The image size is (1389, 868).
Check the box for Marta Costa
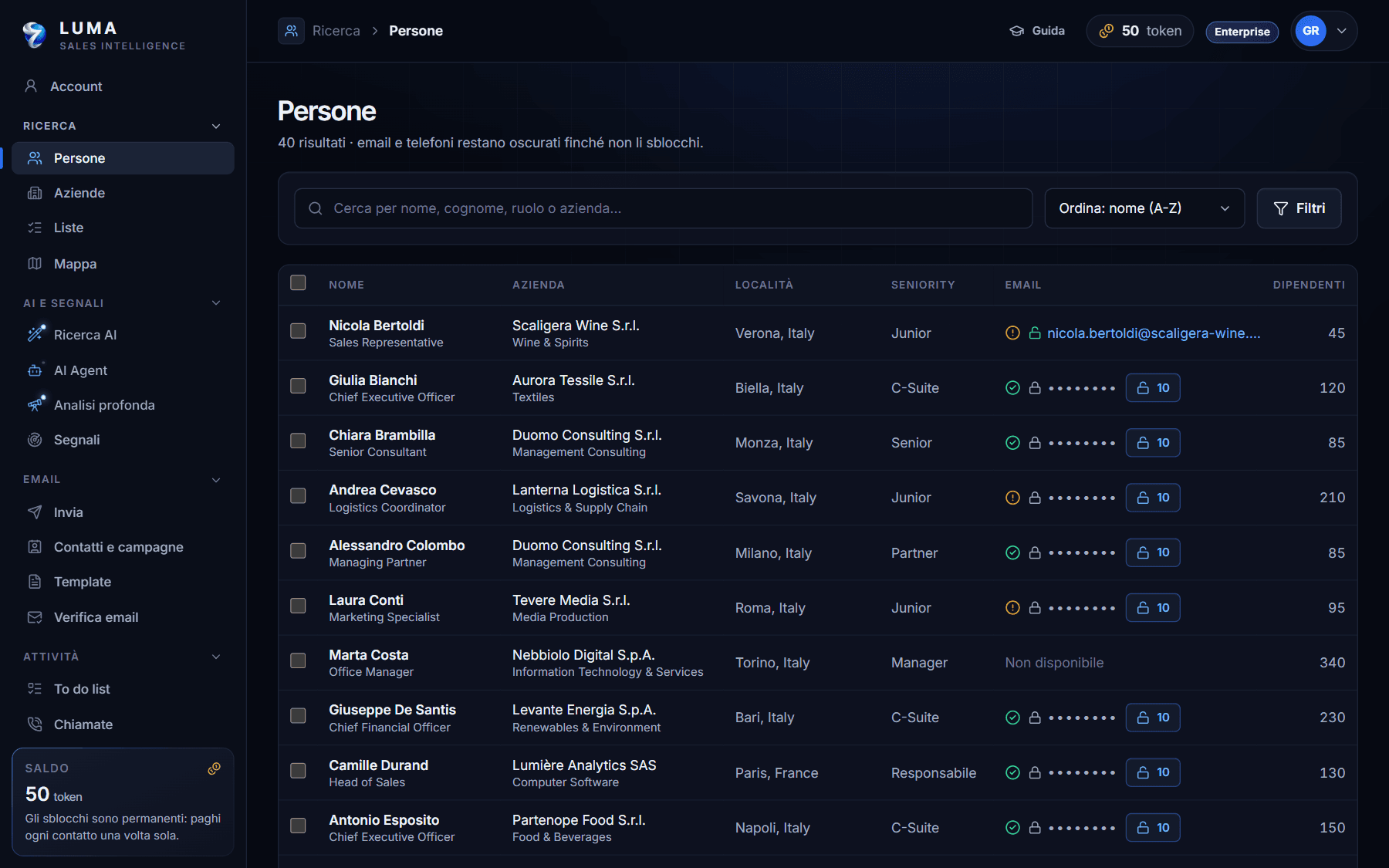click(x=298, y=660)
